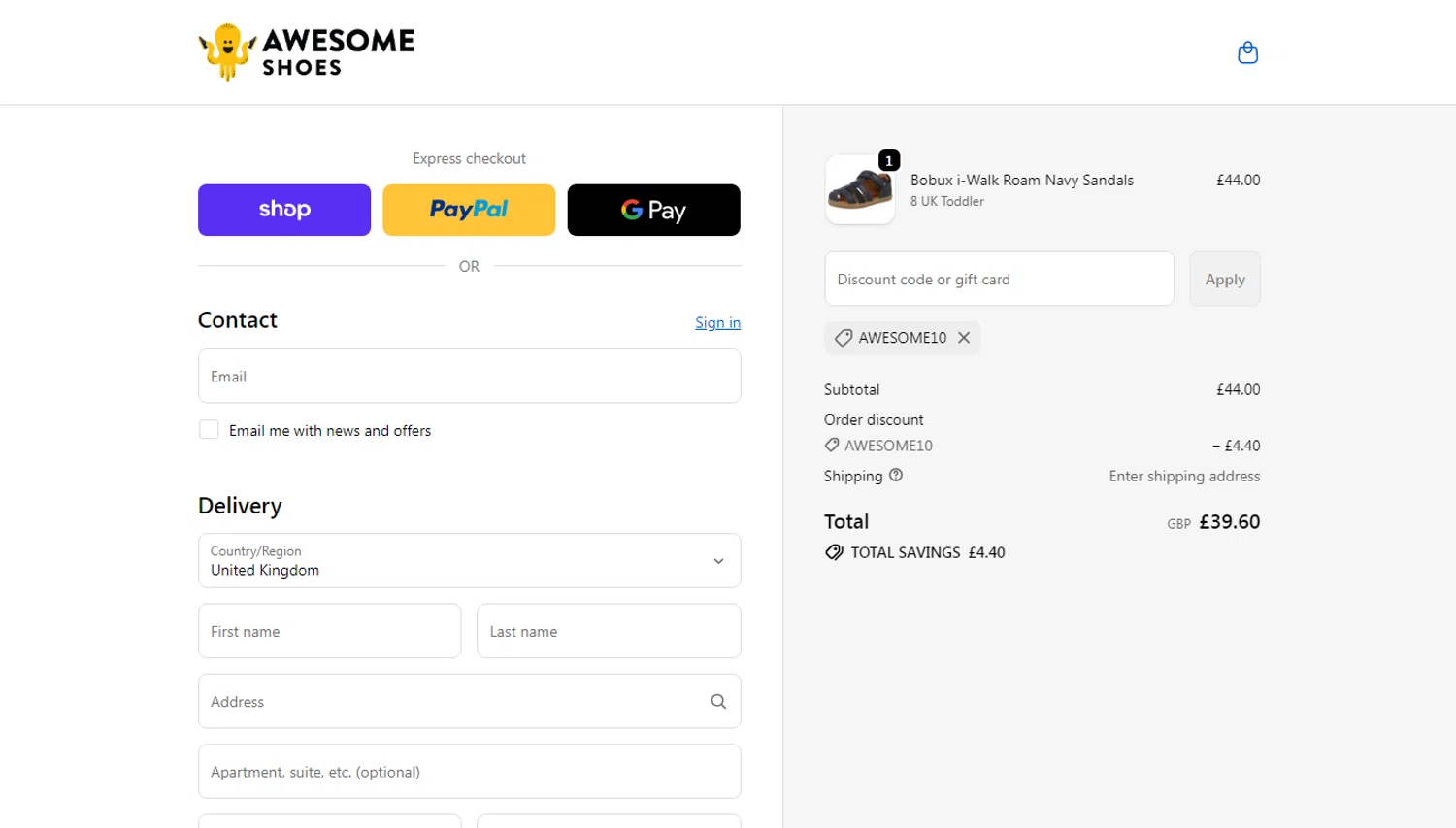
Task: Click the Bobux sandal product thumbnail
Action: [x=860, y=189]
